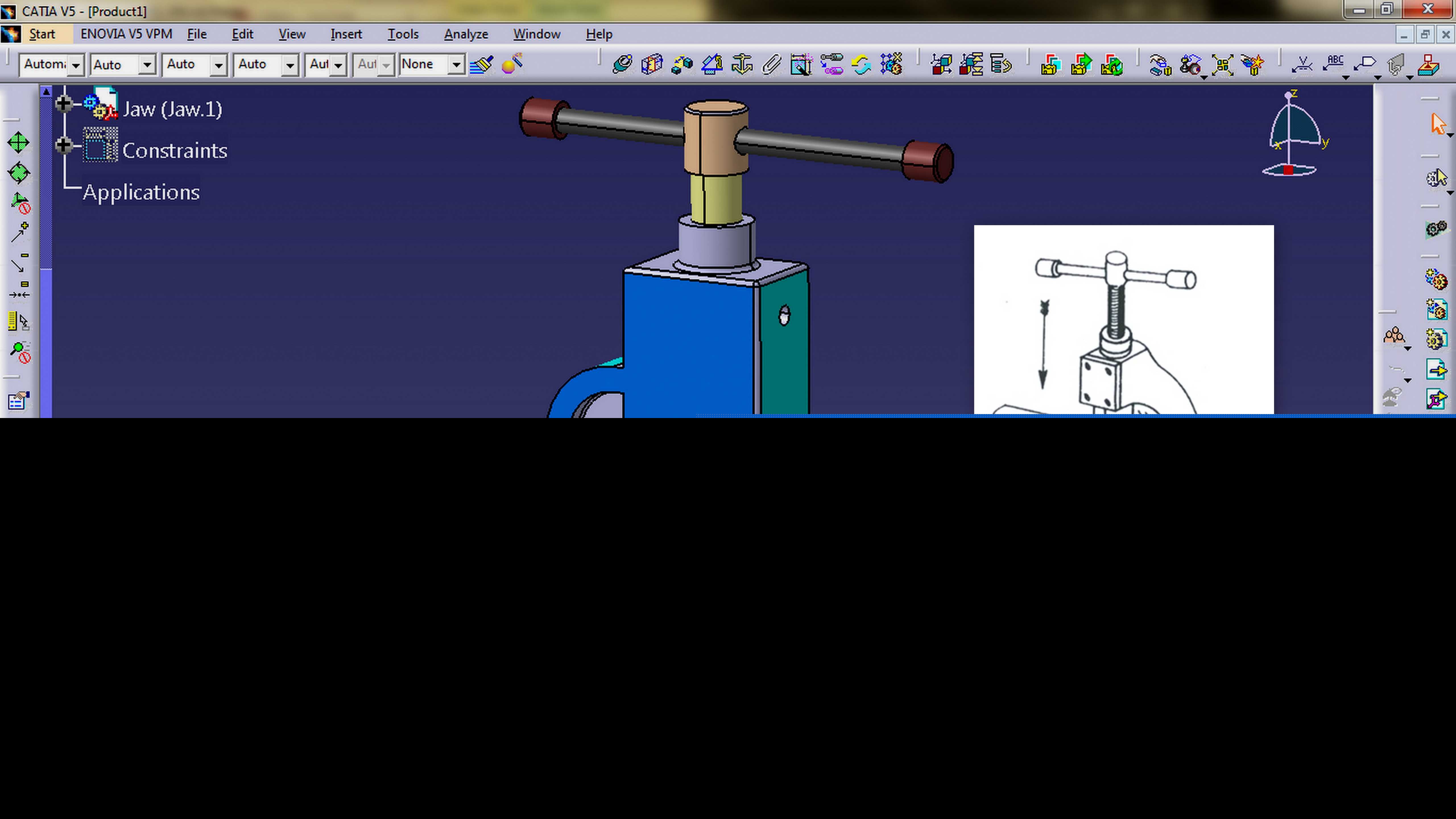Click the graphic properties wizard sphere icon
Viewport: 1456px width, 819px height.
512,64
